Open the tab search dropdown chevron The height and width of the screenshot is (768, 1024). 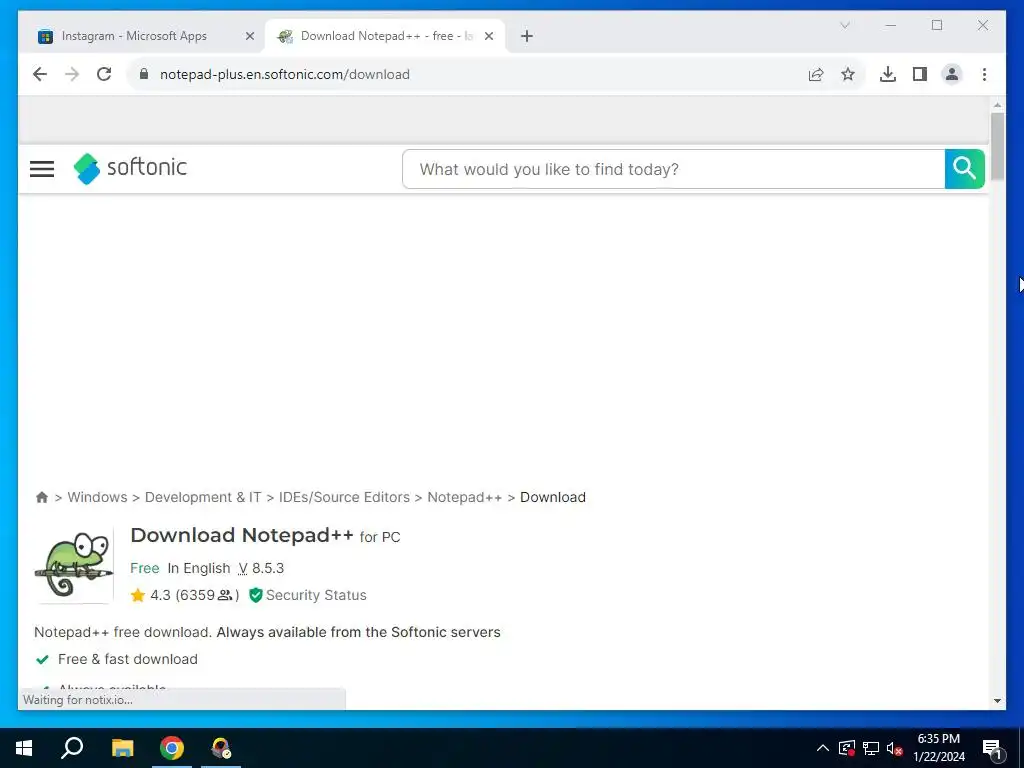[x=844, y=25]
